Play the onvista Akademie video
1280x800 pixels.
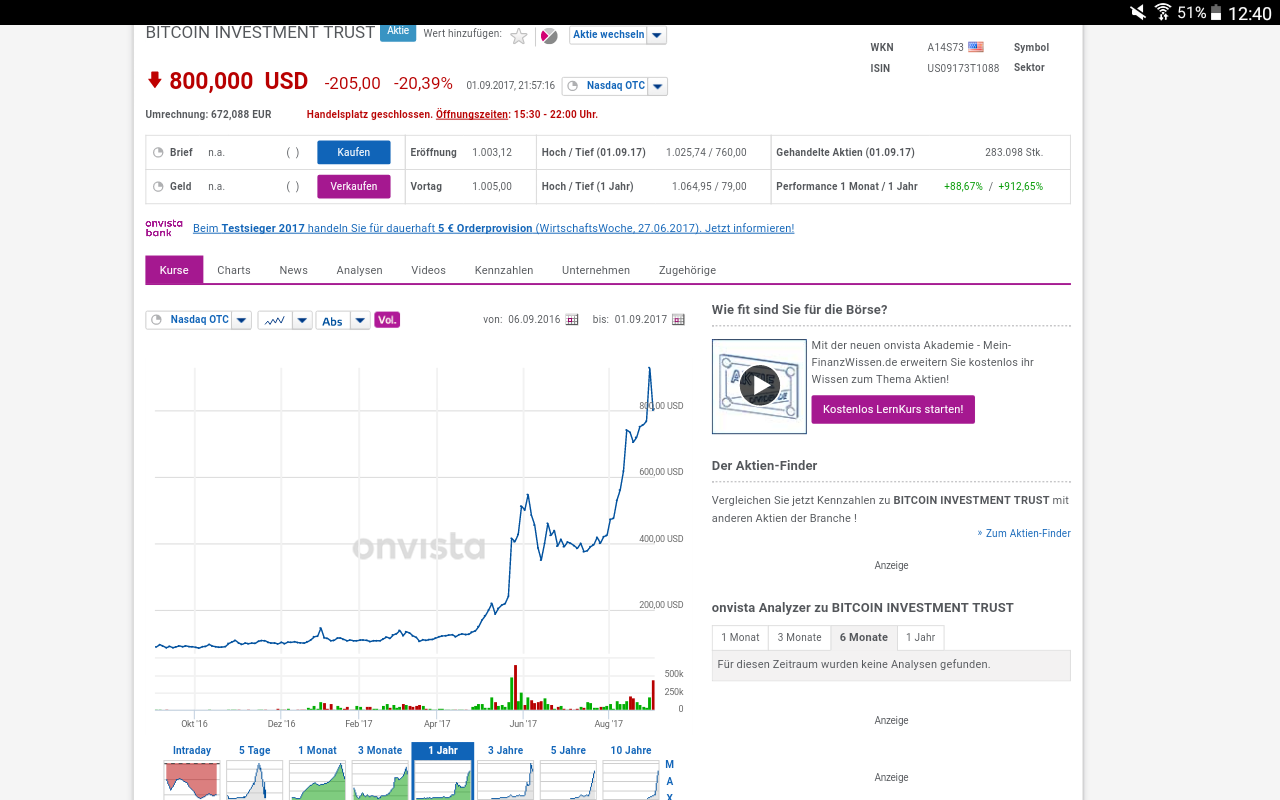click(x=760, y=386)
